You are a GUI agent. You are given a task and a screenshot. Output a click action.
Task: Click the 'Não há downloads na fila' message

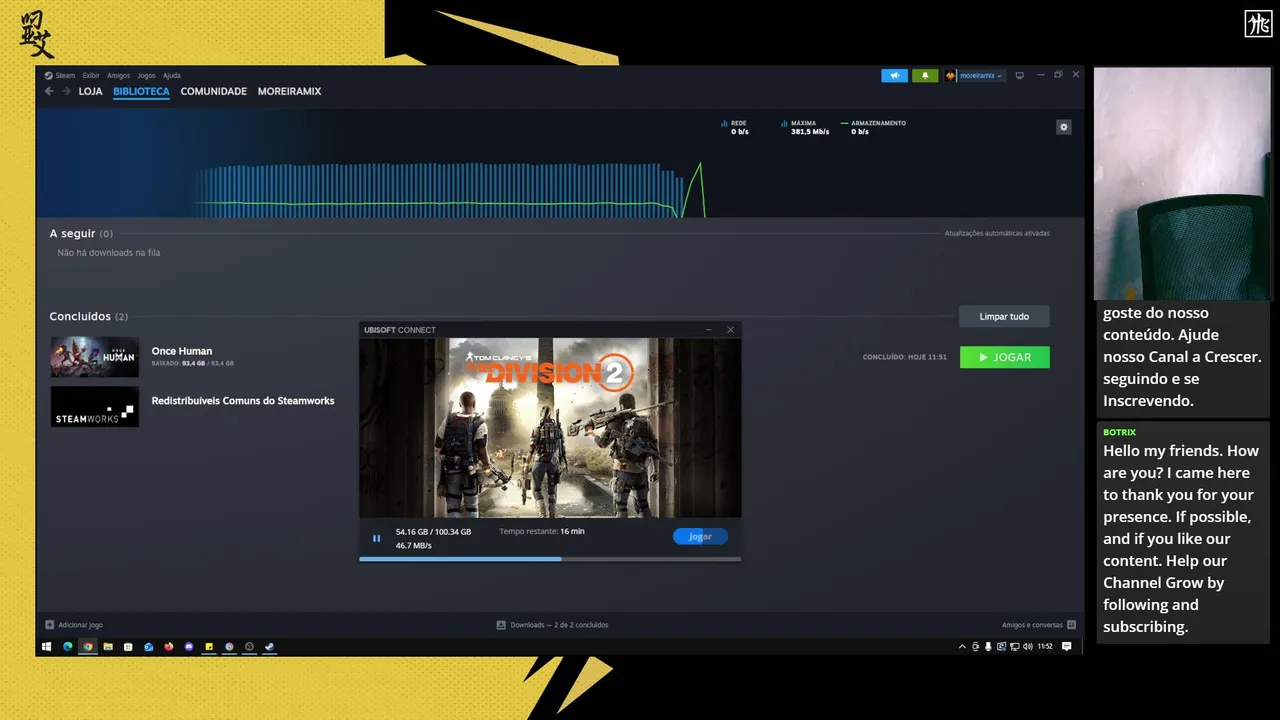tap(109, 253)
